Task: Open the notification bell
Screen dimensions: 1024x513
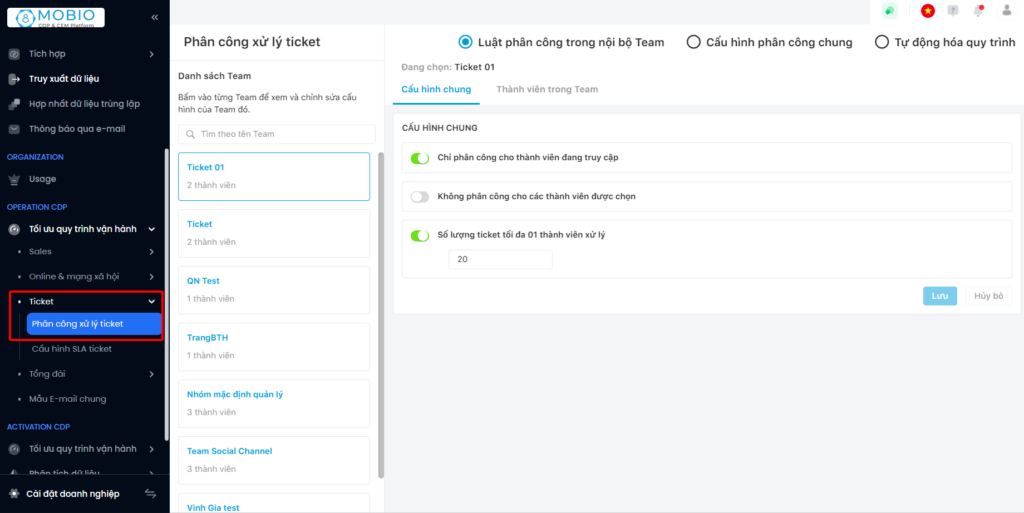Action: pos(979,11)
